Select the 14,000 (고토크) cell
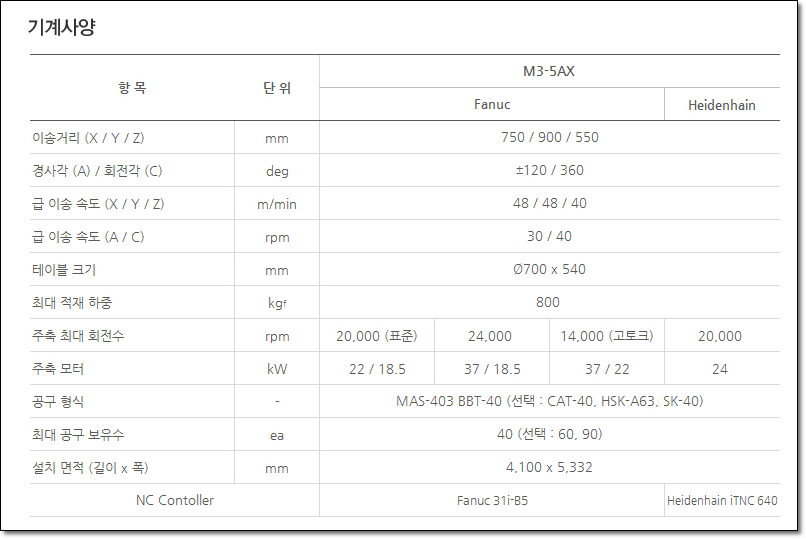The height and width of the screenshot is (539, 806). click(607, 336)
